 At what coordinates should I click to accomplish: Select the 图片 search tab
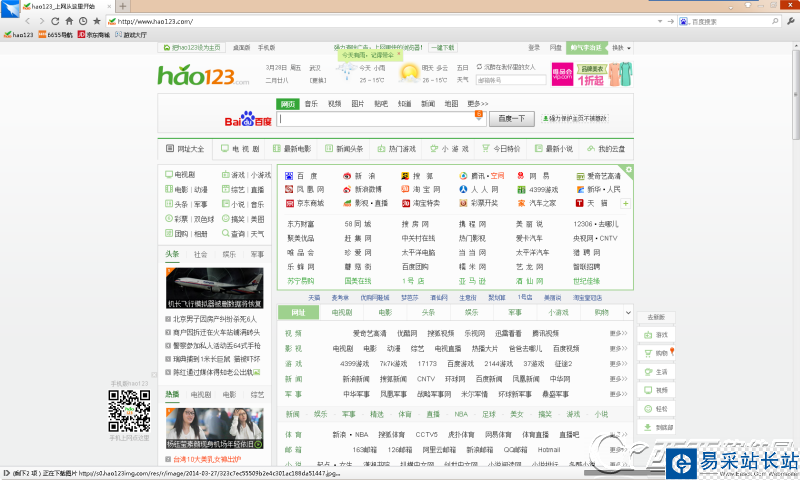pyautogui.click(x=358, y=104)
